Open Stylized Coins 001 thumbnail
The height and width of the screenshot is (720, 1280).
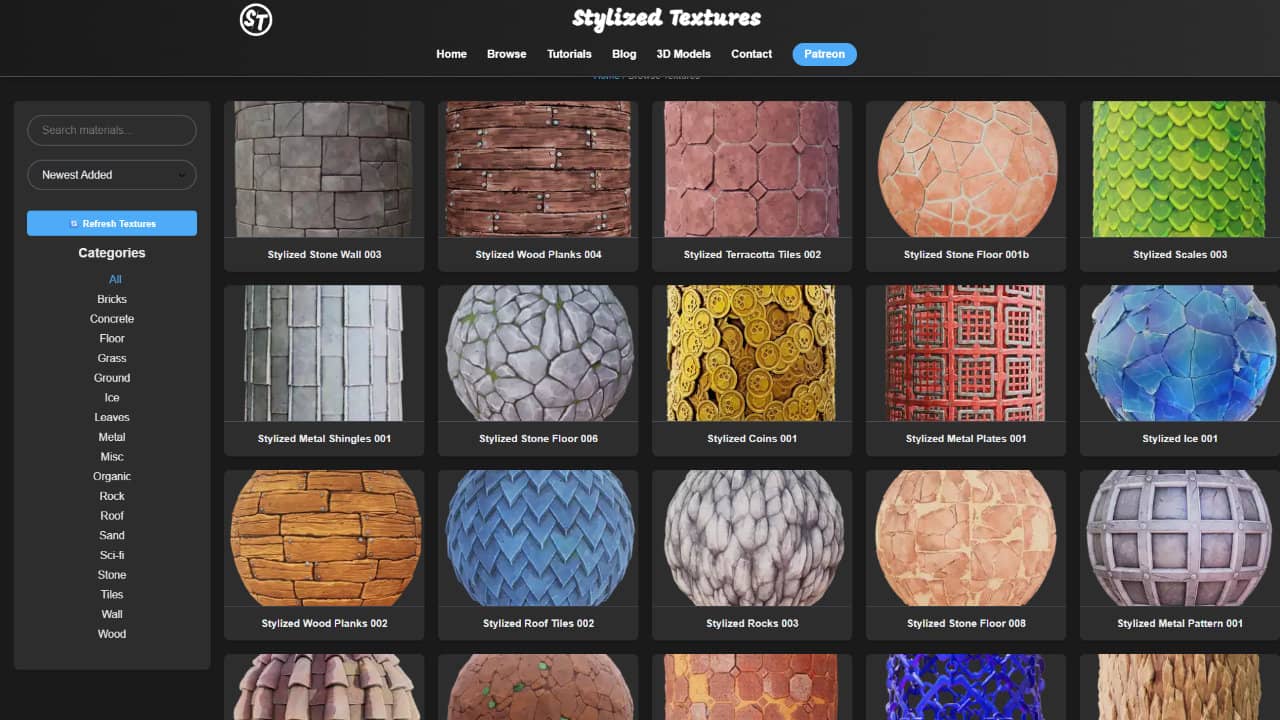coord(752,353)
